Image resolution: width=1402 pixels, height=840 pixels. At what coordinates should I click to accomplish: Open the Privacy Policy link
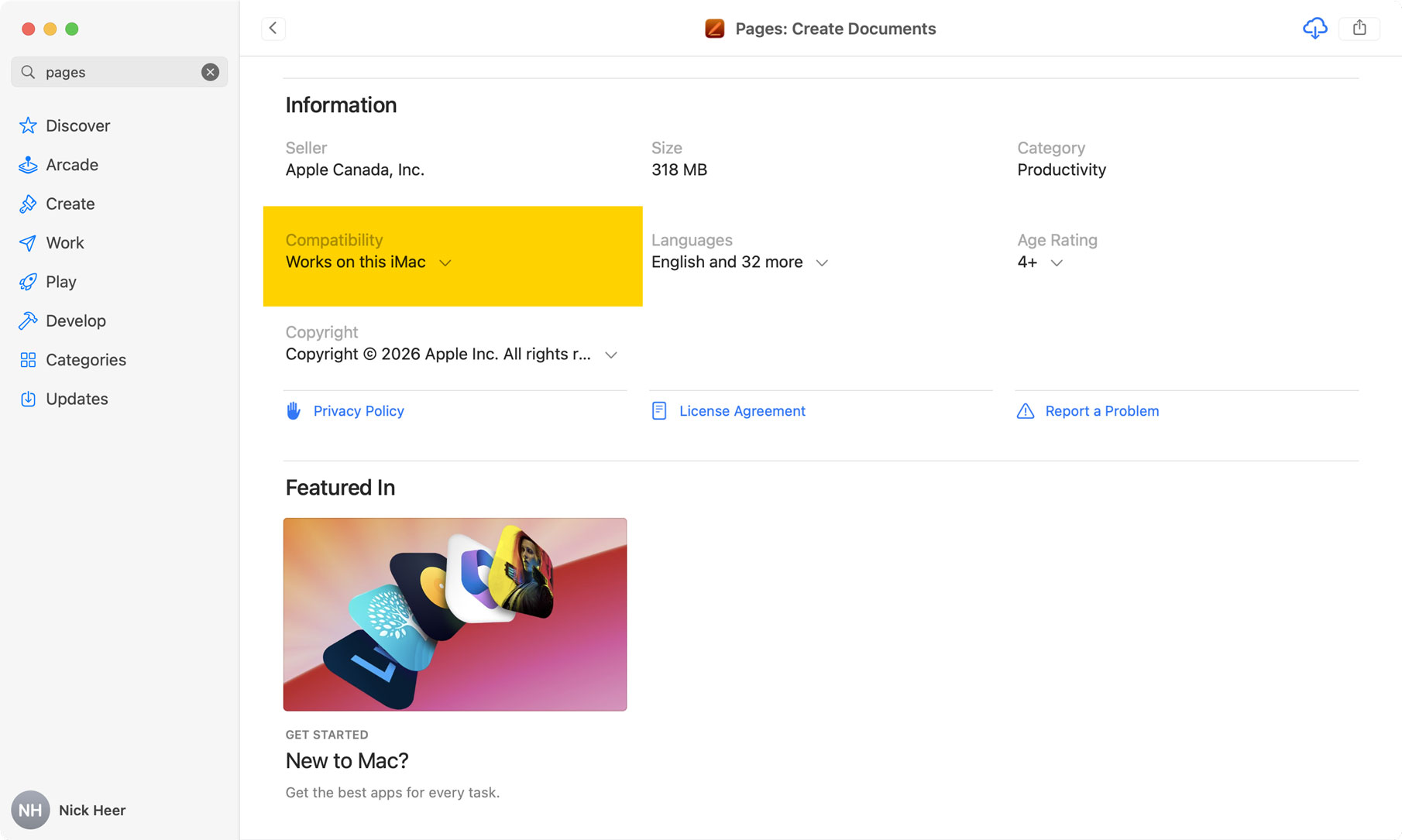359,411
